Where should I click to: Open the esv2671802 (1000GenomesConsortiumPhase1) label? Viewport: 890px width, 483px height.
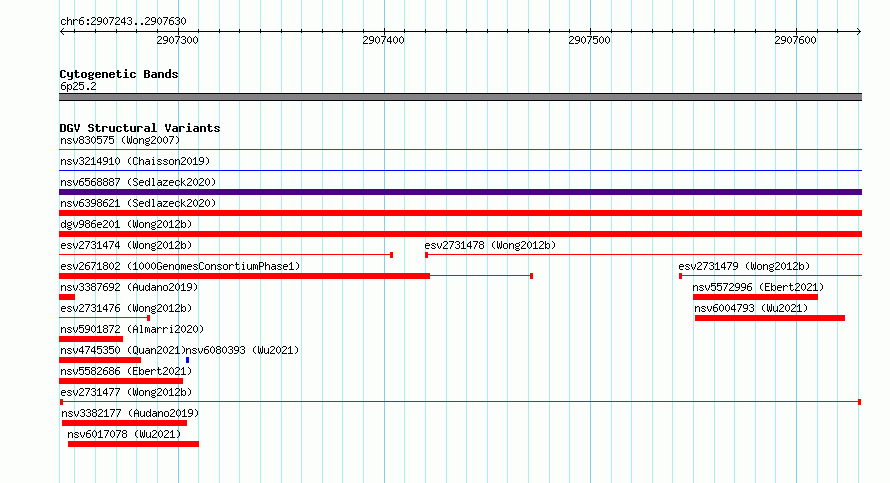click(x=180, y=266)
